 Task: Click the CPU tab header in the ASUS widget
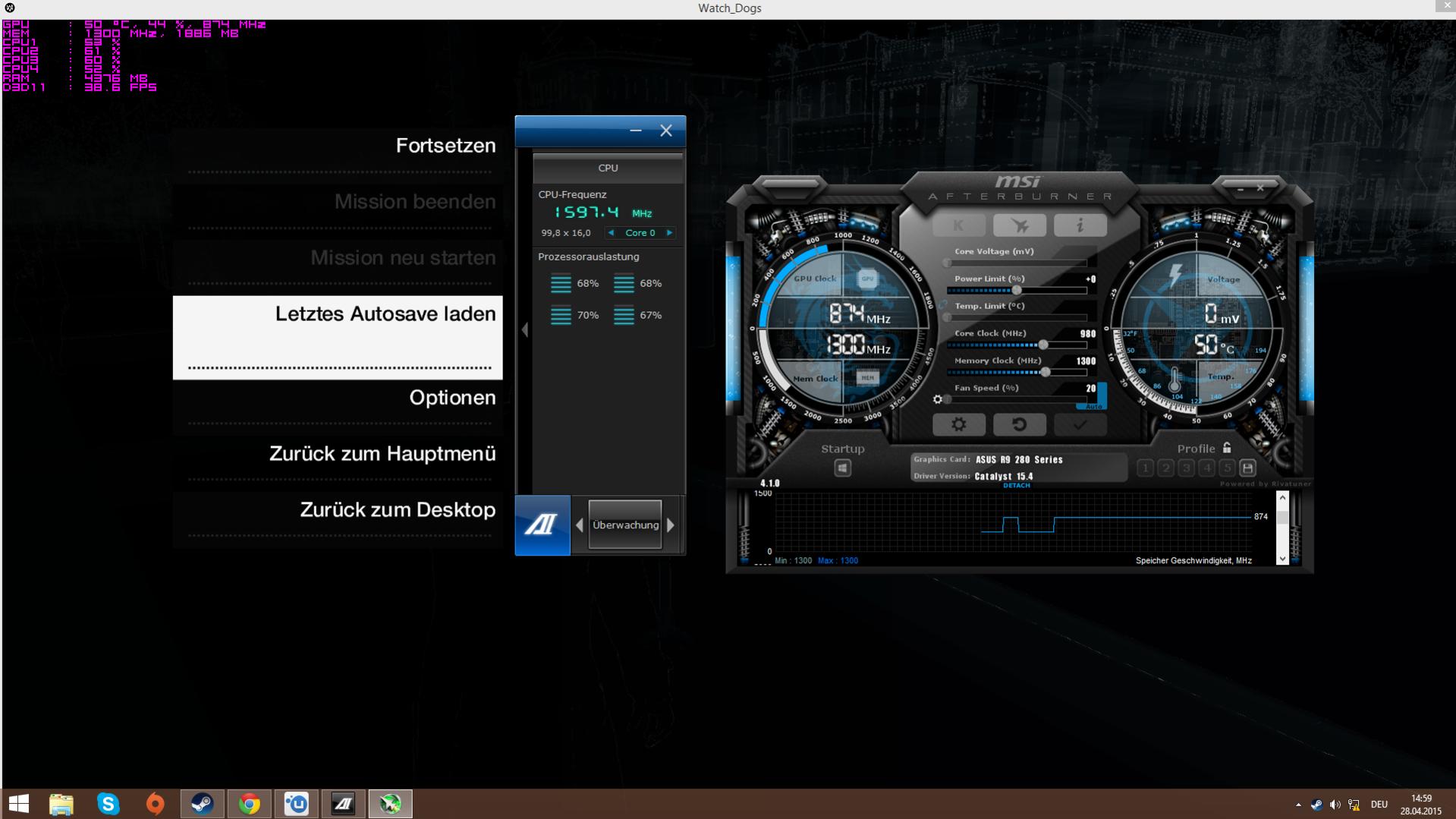click(x=608, y=168)
